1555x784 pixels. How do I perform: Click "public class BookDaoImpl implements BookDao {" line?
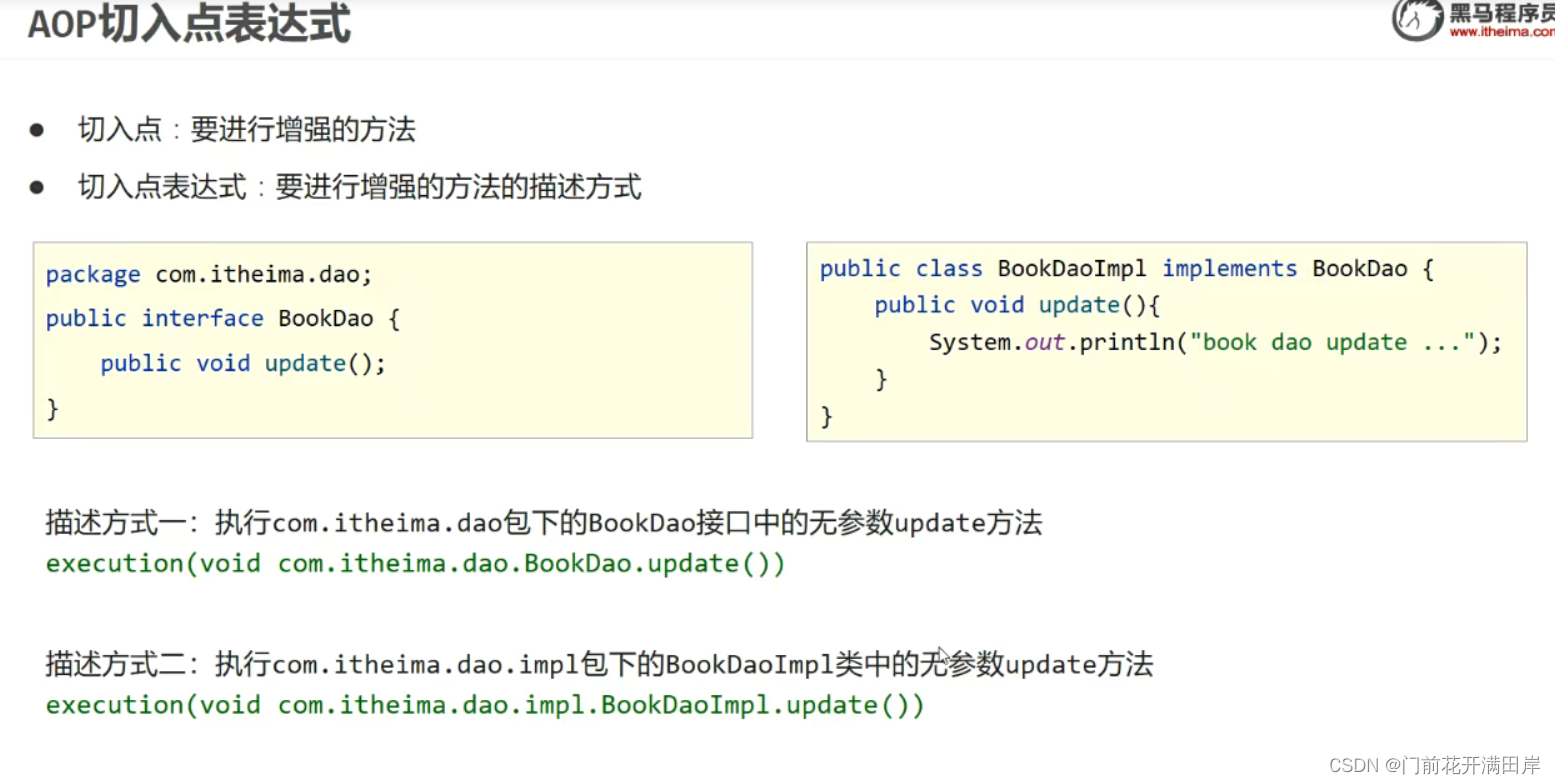coord(1127,269)
